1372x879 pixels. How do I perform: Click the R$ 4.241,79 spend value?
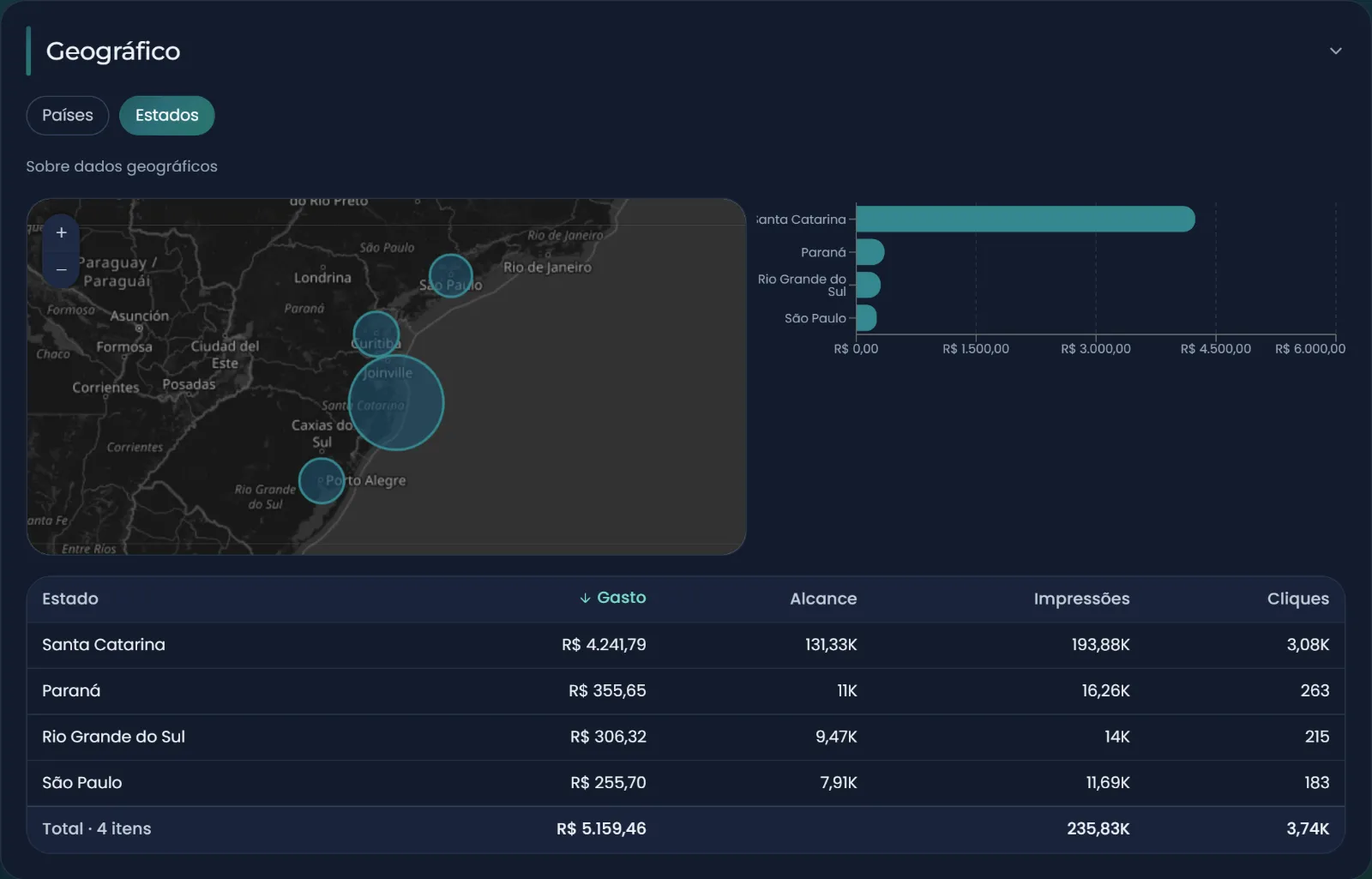pyautogui.click(x=604, y=645)
